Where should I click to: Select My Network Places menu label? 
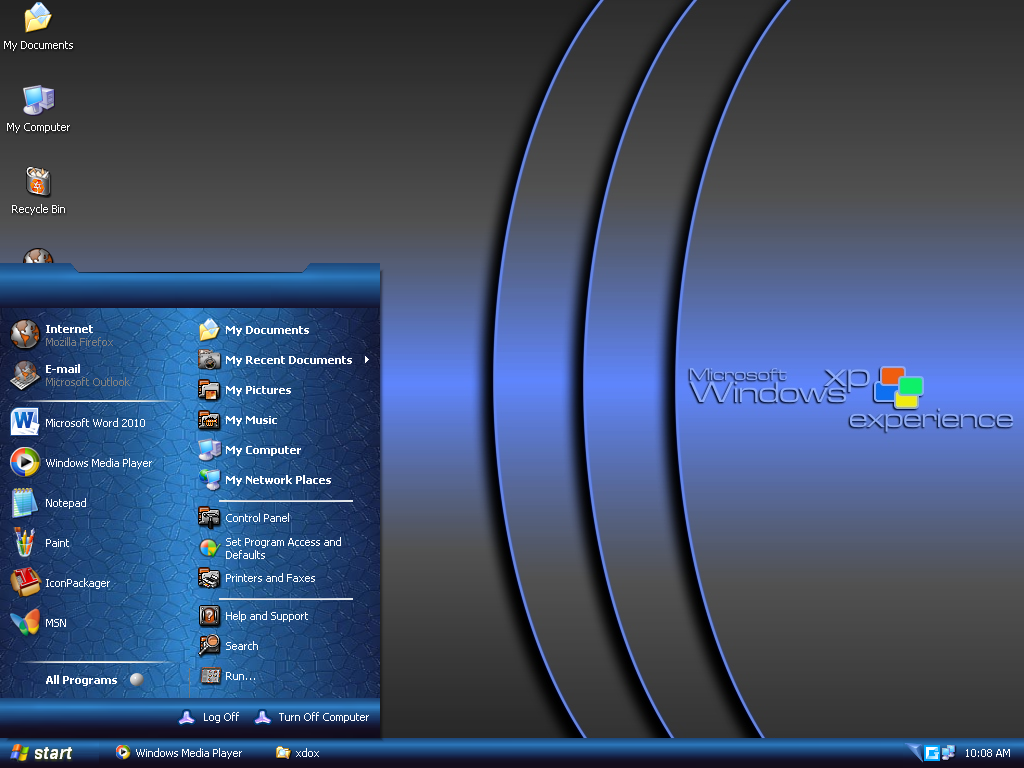pos(278,480)
